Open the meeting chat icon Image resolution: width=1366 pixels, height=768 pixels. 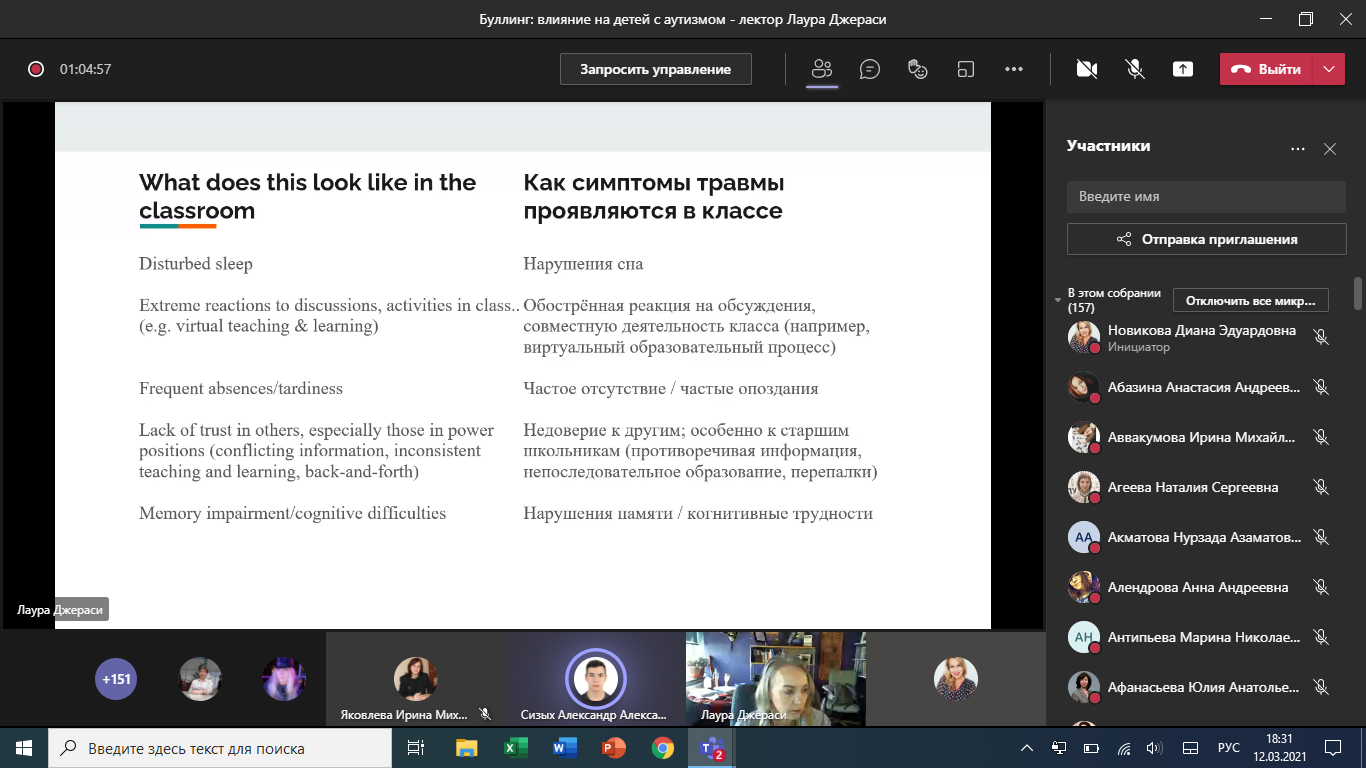870,69
